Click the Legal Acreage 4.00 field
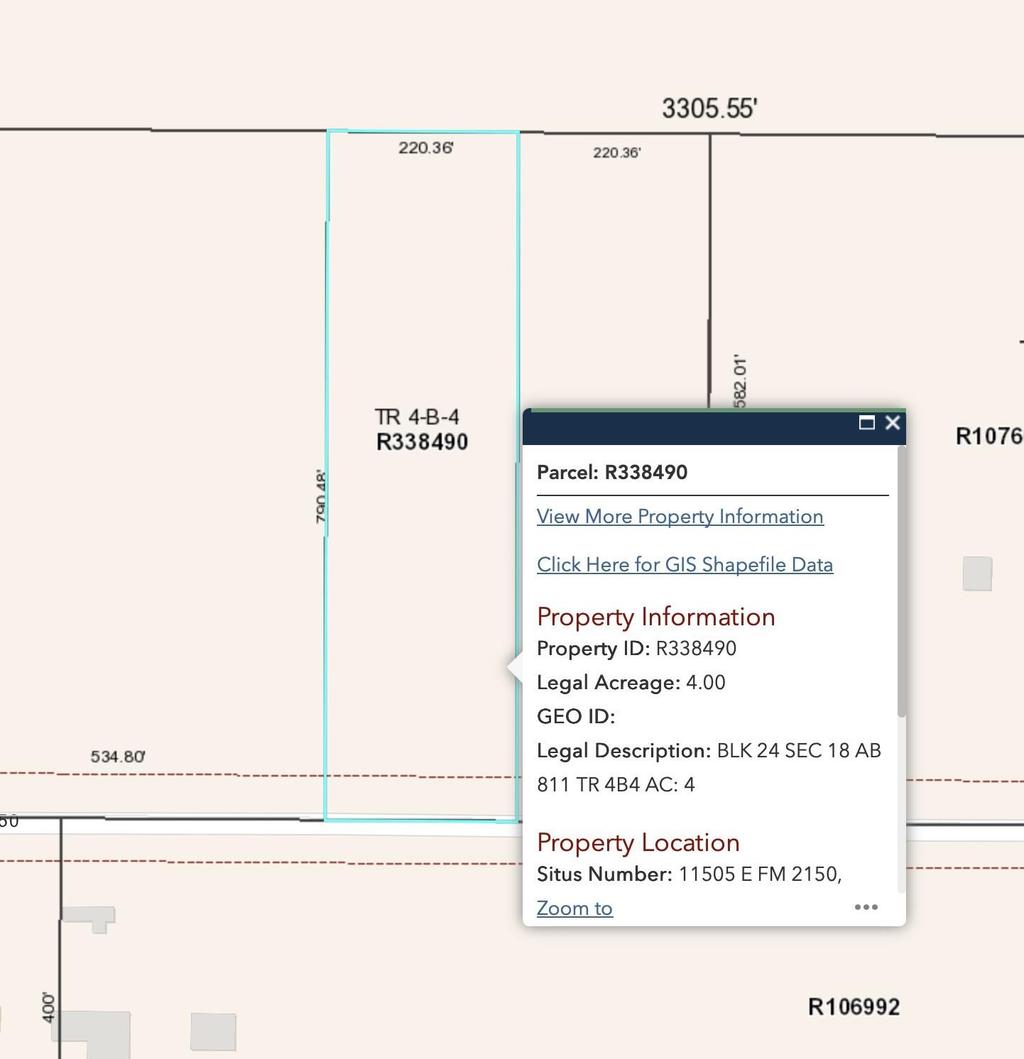Image resolution: width=1024 pixels, height=1059 pixels. [631, 682]
